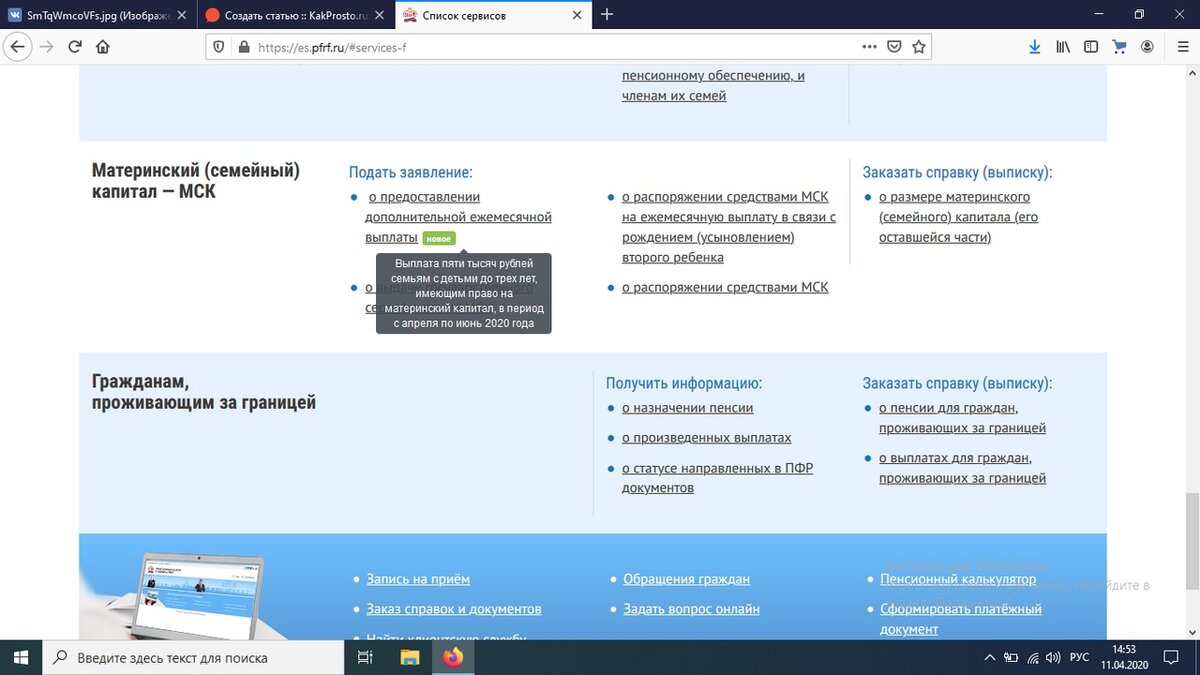Open link о произведенных выплатах

pos(706,438)
